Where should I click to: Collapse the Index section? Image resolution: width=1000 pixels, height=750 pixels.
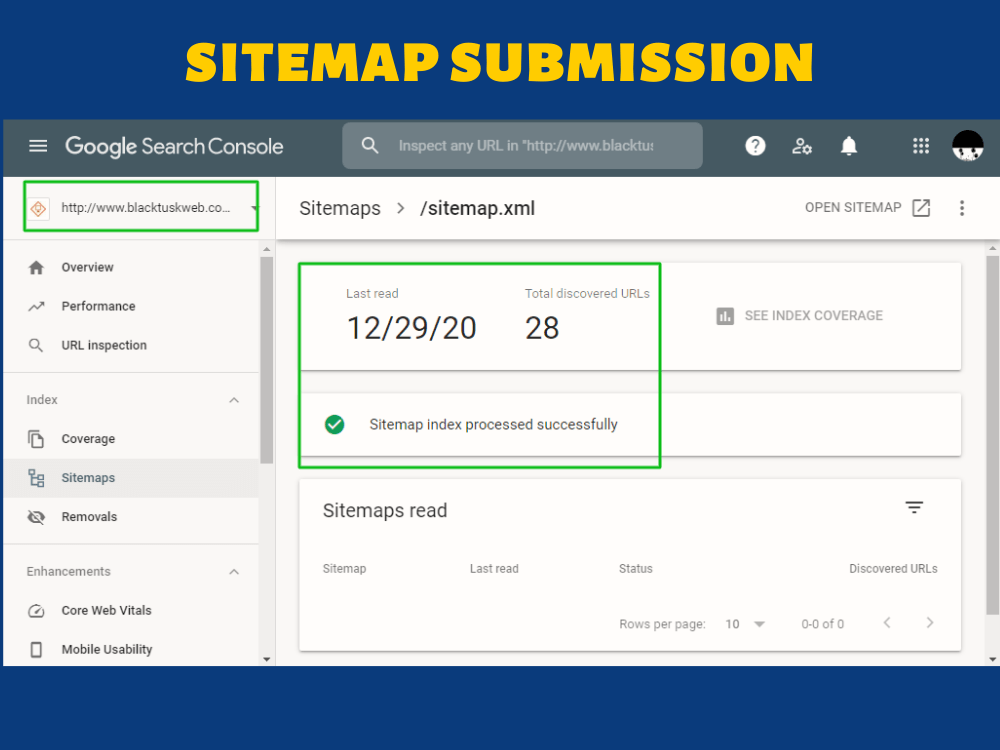pos(234,401)
